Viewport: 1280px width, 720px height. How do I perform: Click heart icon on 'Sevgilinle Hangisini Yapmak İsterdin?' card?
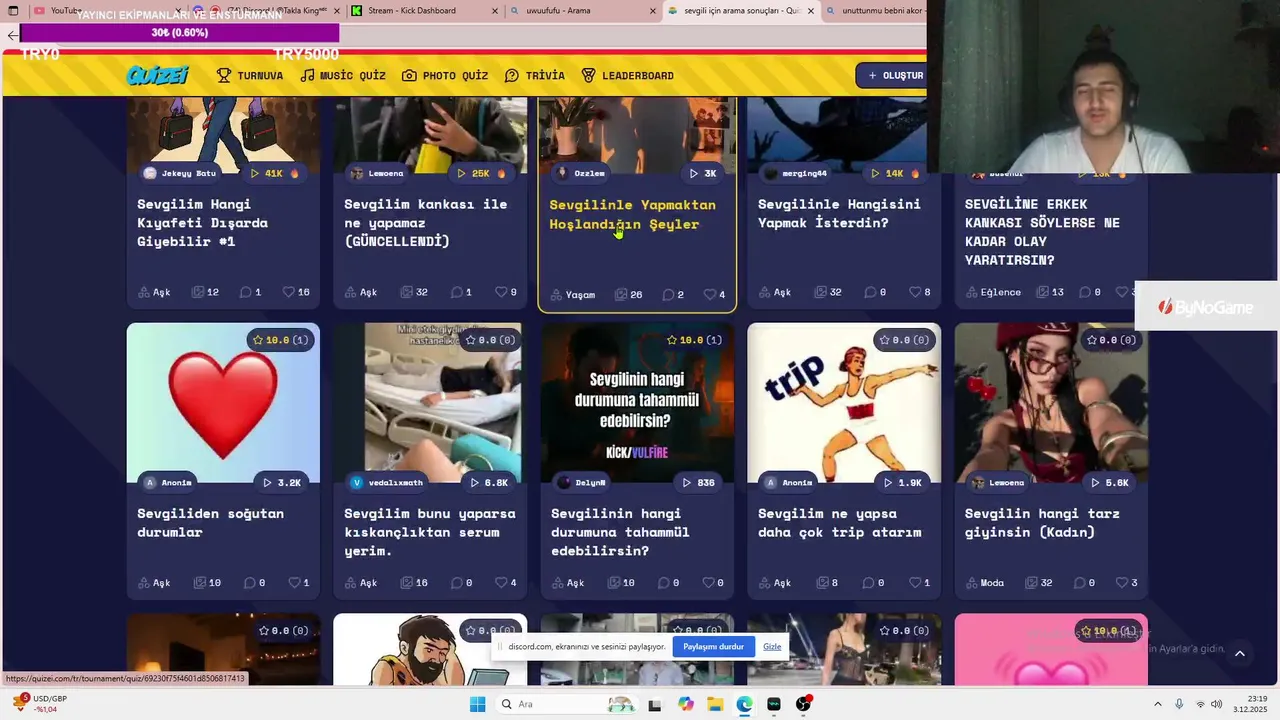pos(915,292)
